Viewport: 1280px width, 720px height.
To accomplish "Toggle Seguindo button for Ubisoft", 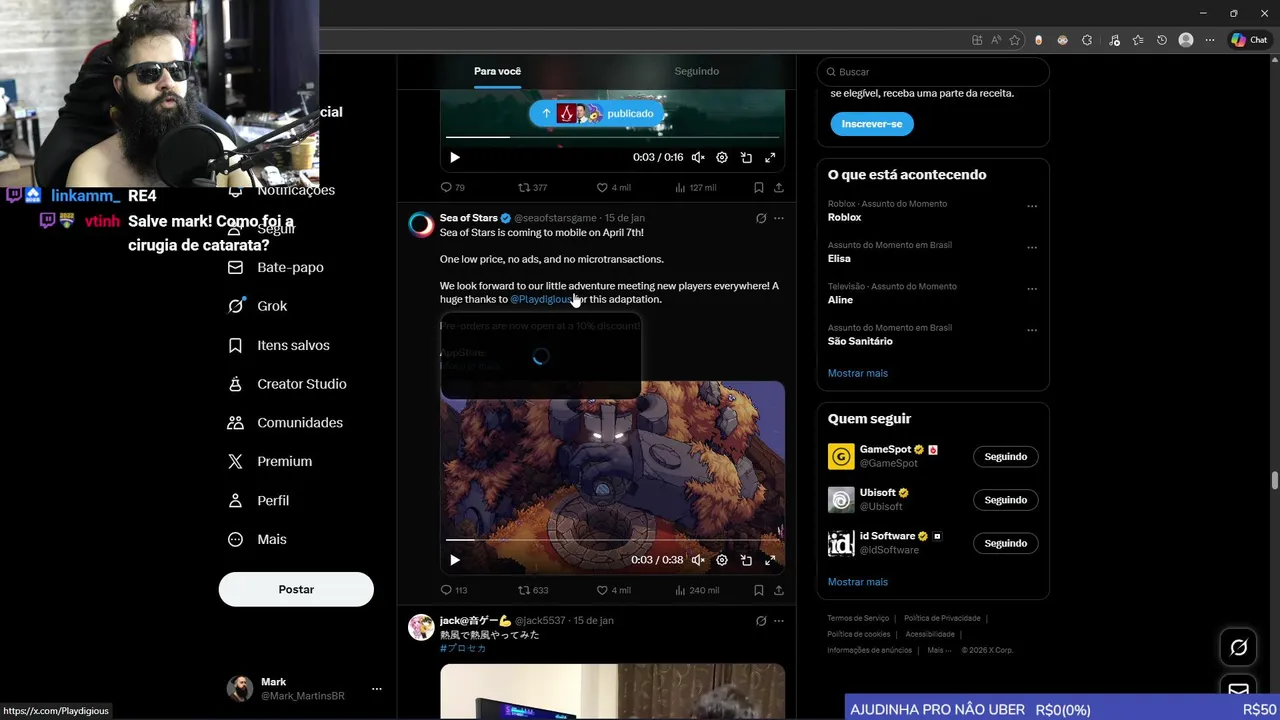I will (1006, 500).
